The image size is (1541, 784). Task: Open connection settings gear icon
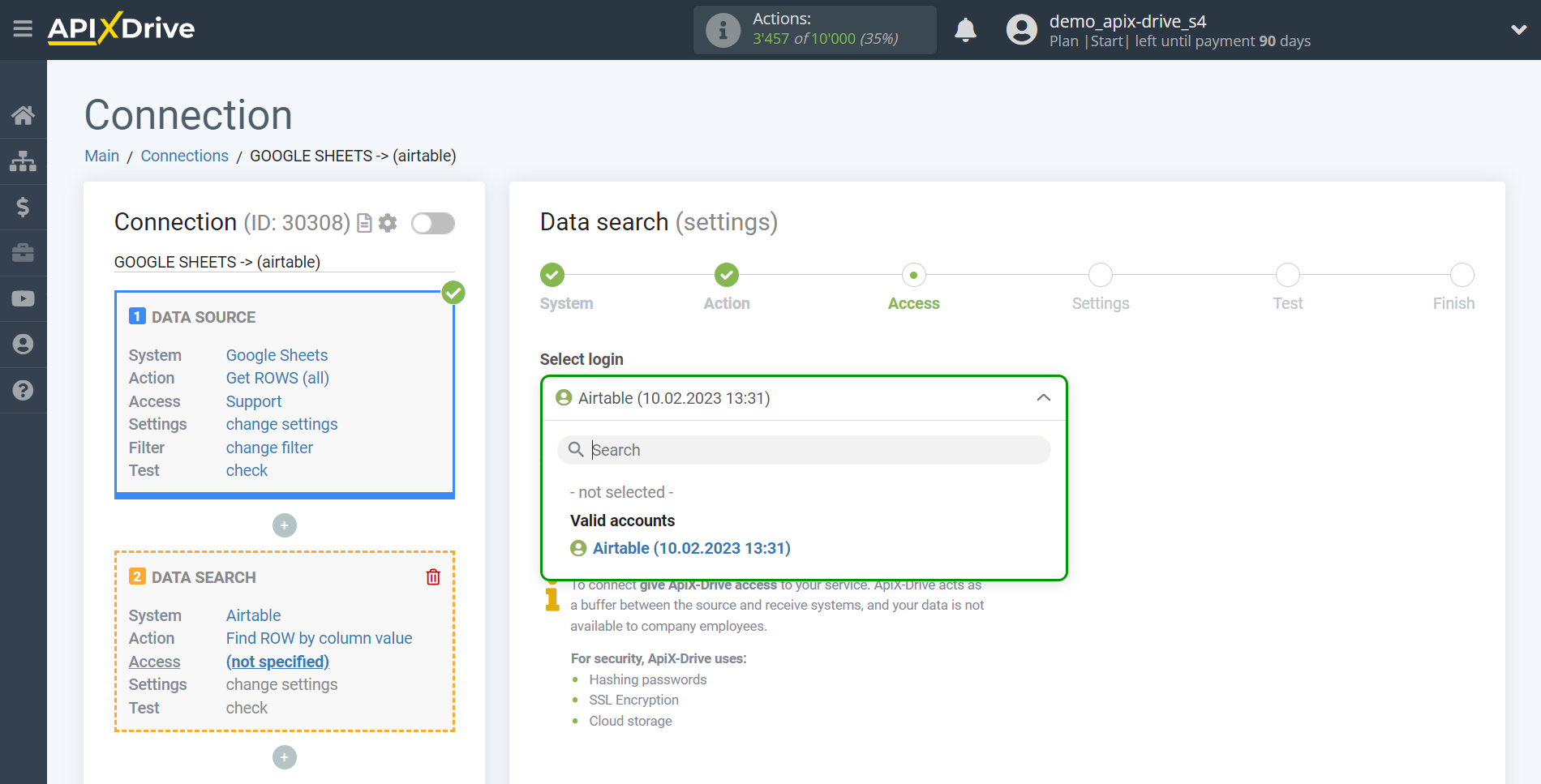(388, 223)
